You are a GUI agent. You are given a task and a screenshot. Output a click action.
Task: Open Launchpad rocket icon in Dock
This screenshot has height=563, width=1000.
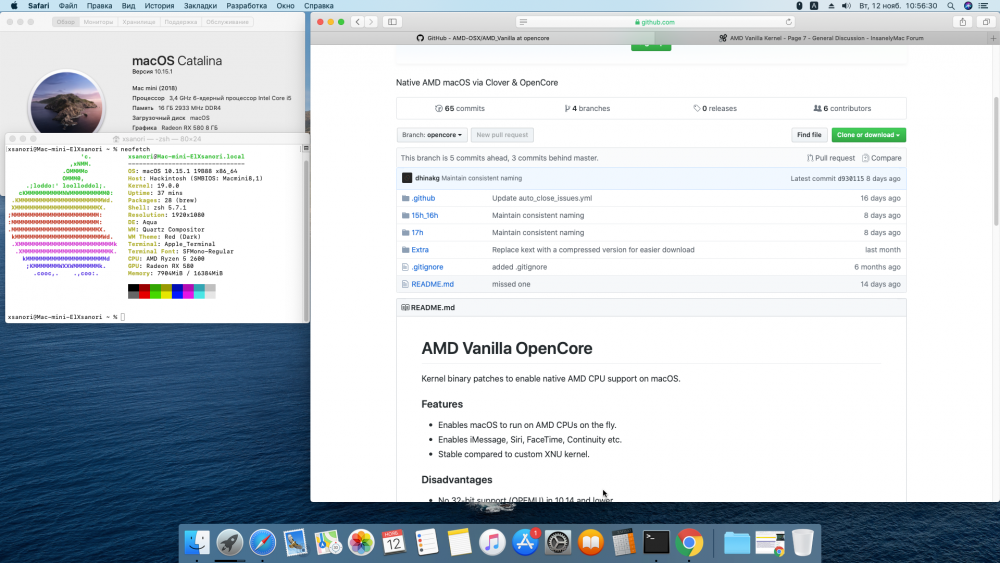[x=230, y=543]
